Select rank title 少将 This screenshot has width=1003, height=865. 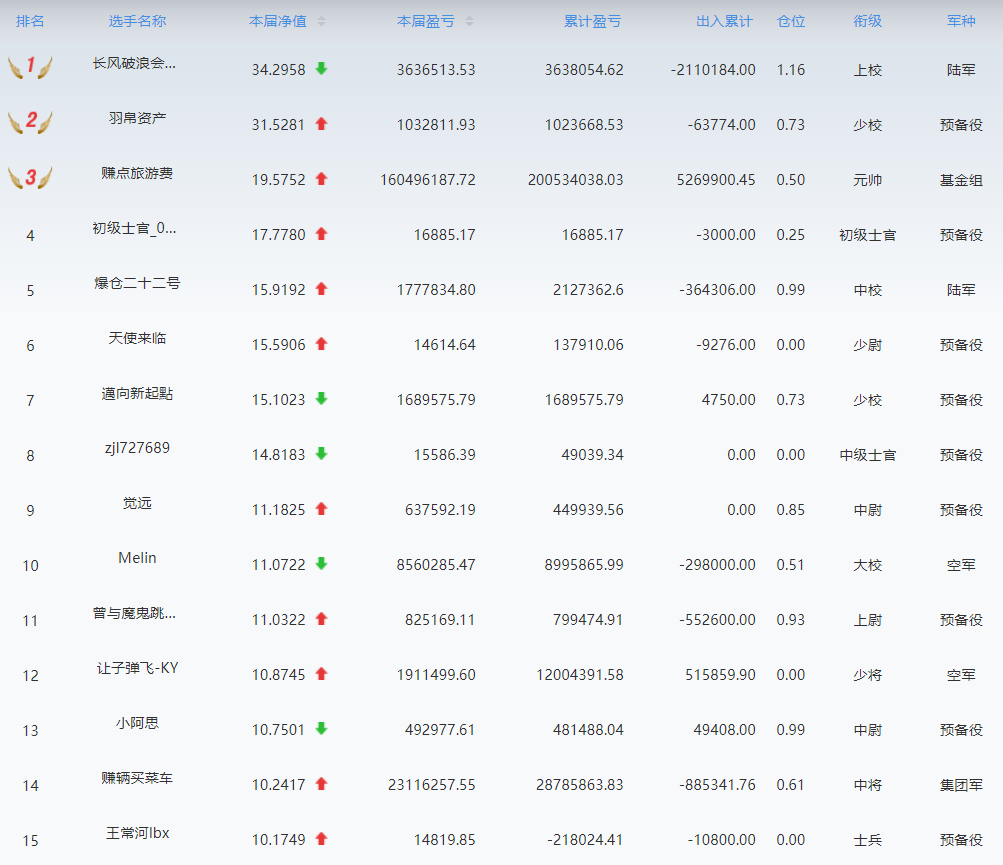867,676
